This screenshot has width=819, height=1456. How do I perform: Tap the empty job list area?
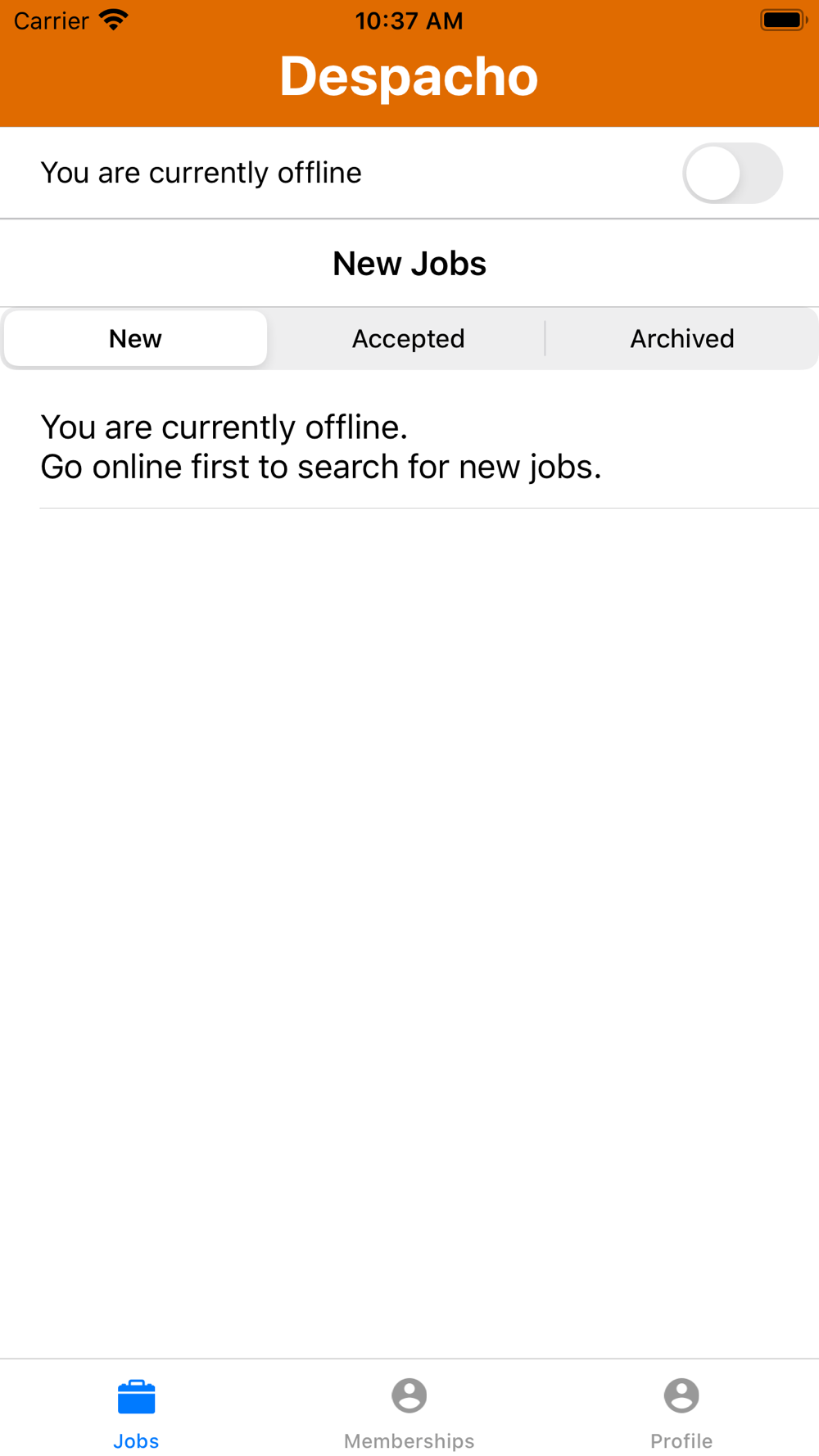[409, 901]
